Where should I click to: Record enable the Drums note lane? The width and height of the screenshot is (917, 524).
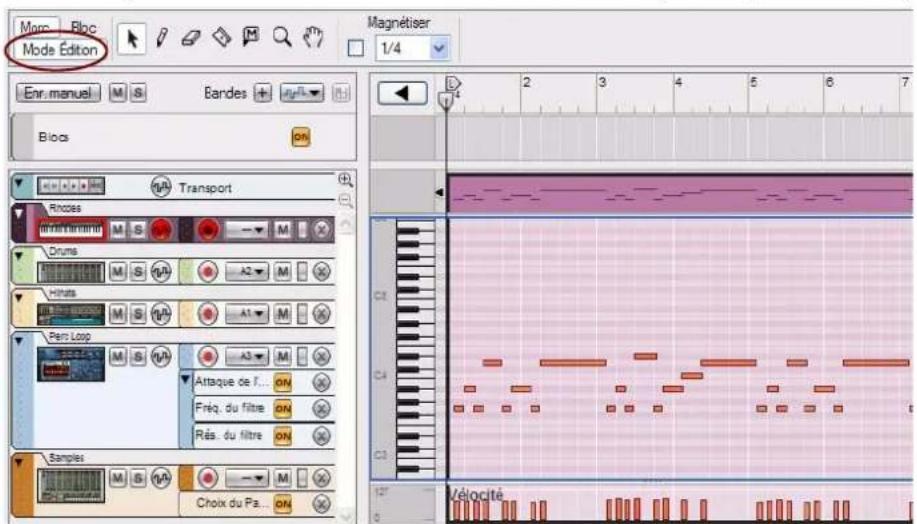[208, 272]
